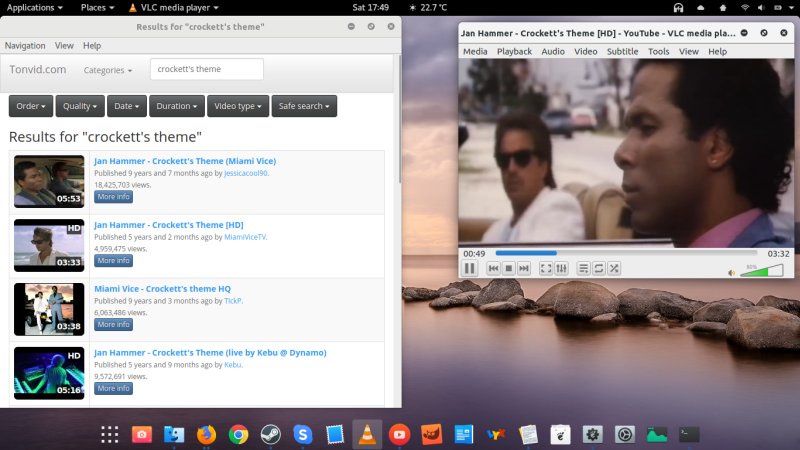Mute audio via speaker icon
This screenshot has width=800, height=450.
coord(731,271)
